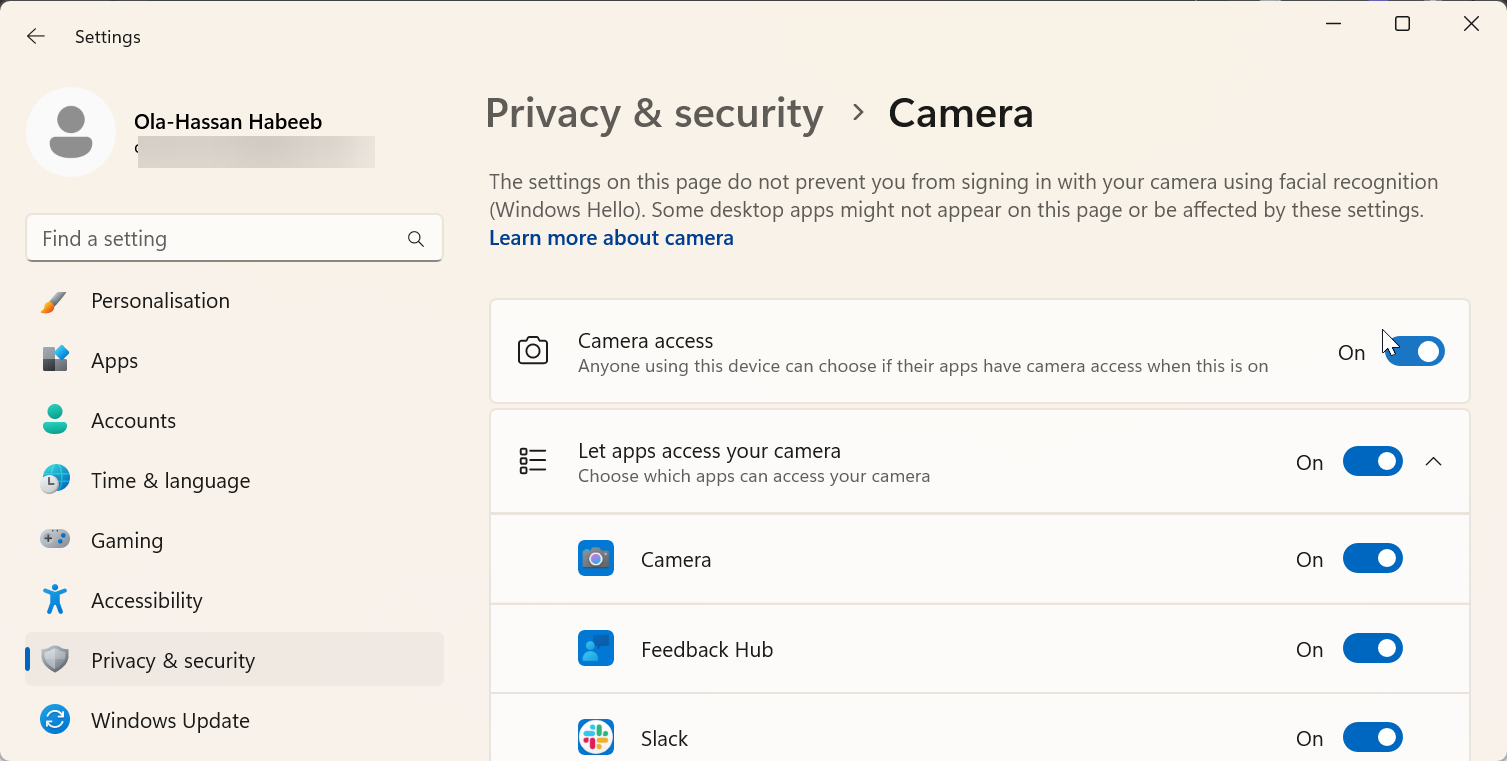Image resolution: width=1507 pixels, height=761 pixels.
Task: Go to Time & language settings
Action: pyautogui.click(x=170, y=481)
